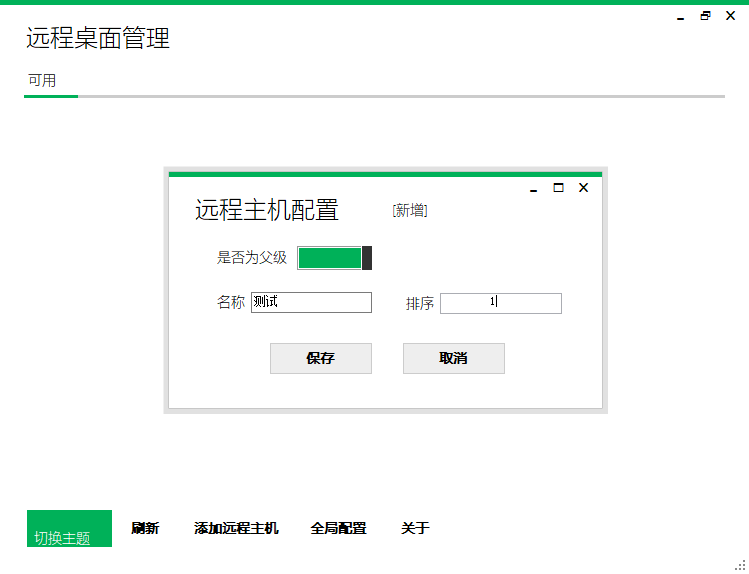Maximize the 远程主机配置 dialog
Viewport: 749px width, 574px height.
pyautogui.click(x=558, y=188)
